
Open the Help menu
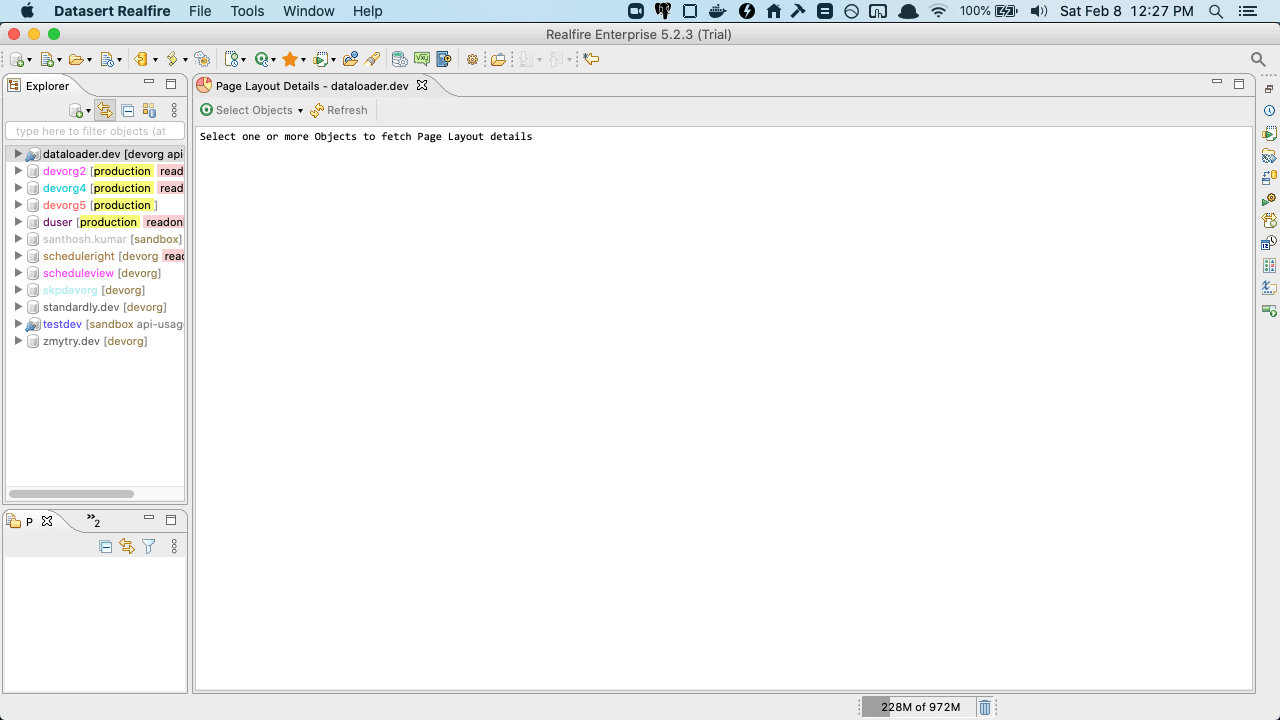point(368,11)
